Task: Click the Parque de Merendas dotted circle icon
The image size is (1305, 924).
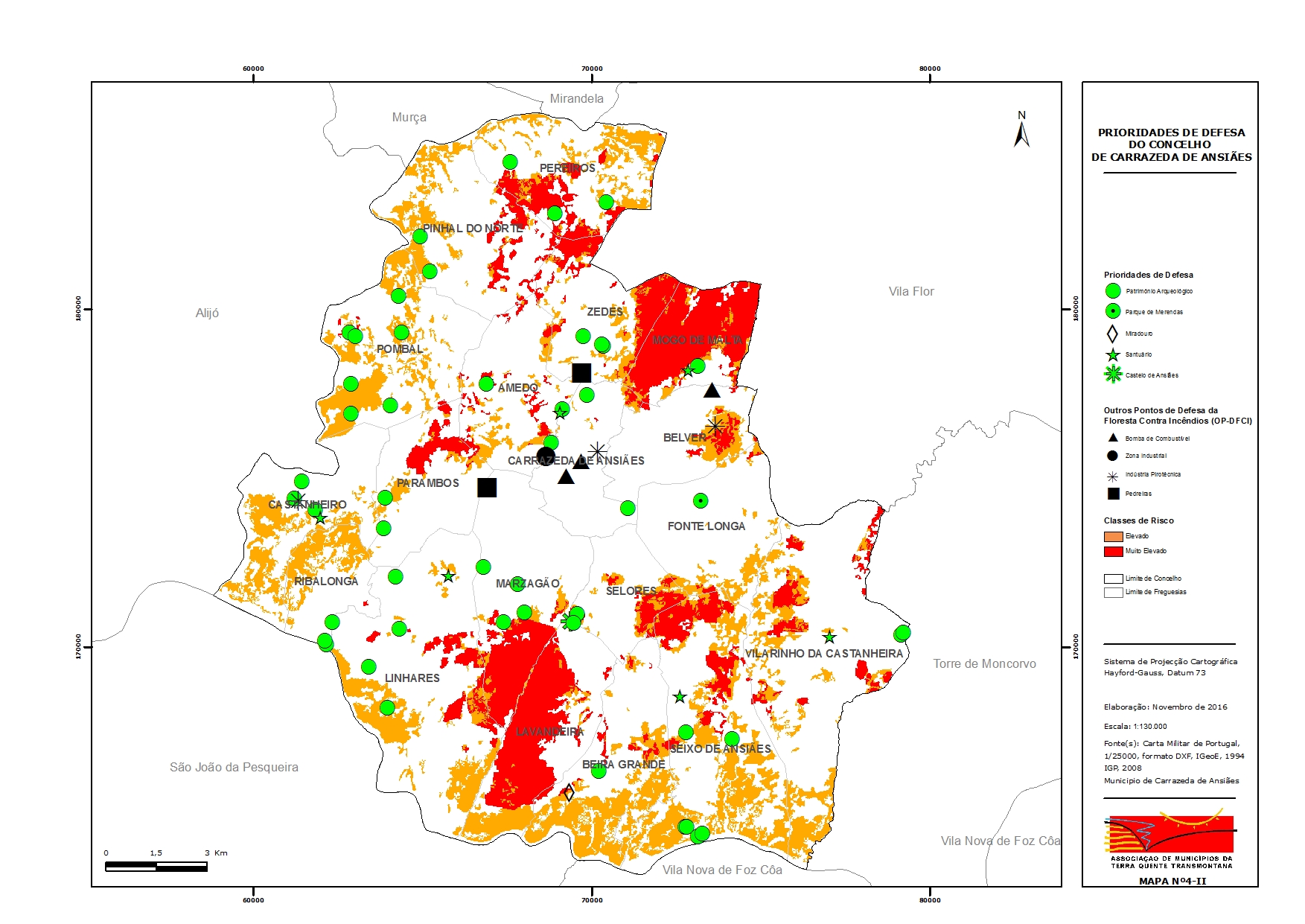Action: click(x=1113, y=312)
